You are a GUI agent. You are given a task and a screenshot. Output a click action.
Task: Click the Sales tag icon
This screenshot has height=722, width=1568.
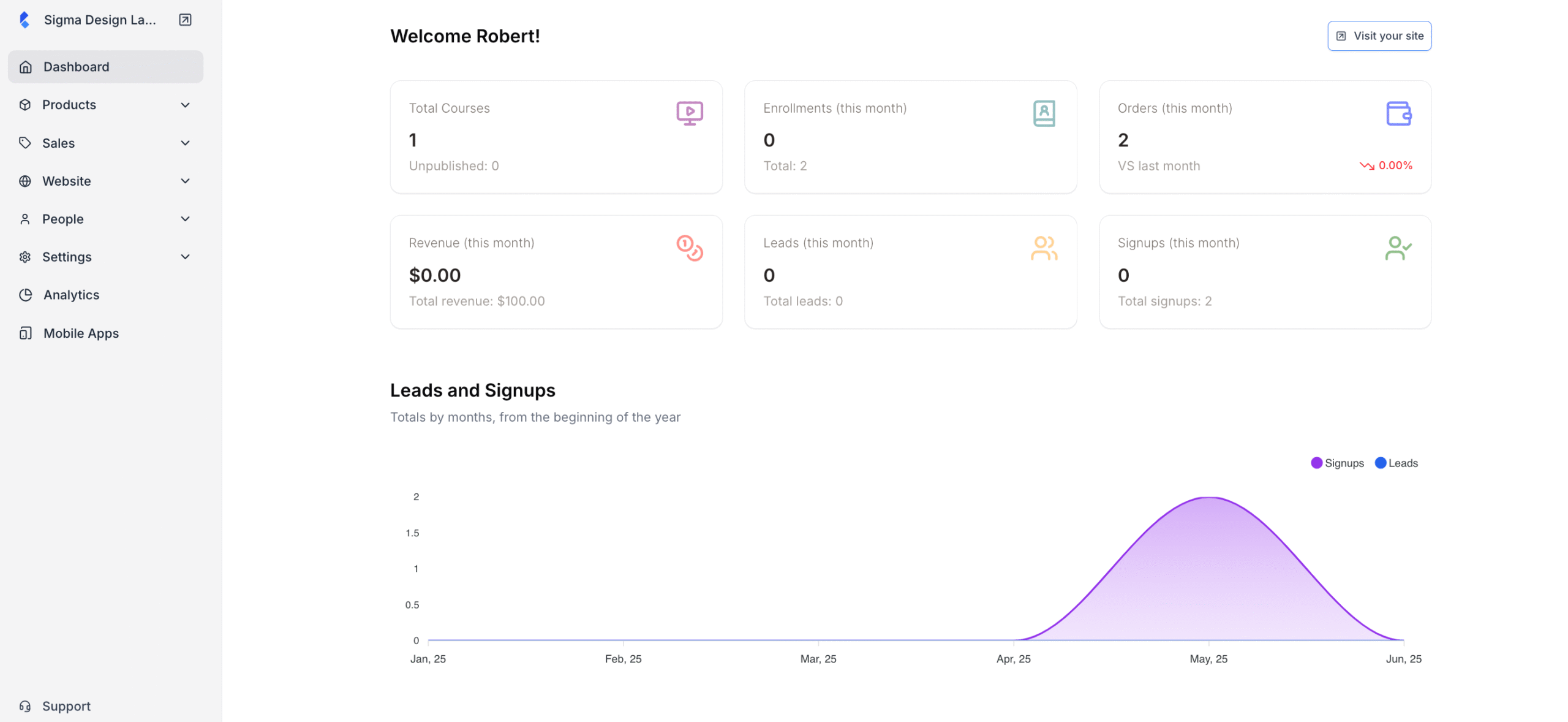coord(25,143)
